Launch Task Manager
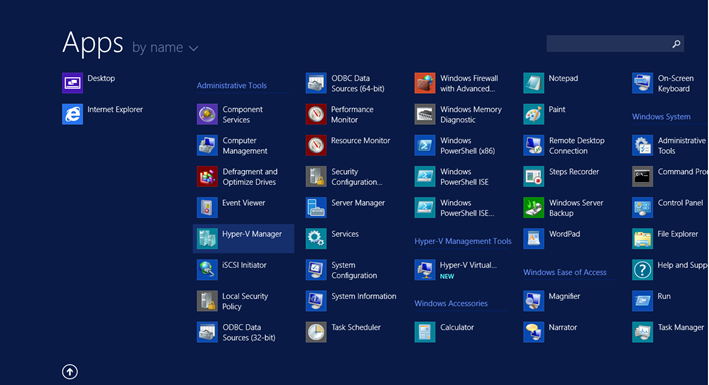This screenshot has width=709, height=385. 668,333
